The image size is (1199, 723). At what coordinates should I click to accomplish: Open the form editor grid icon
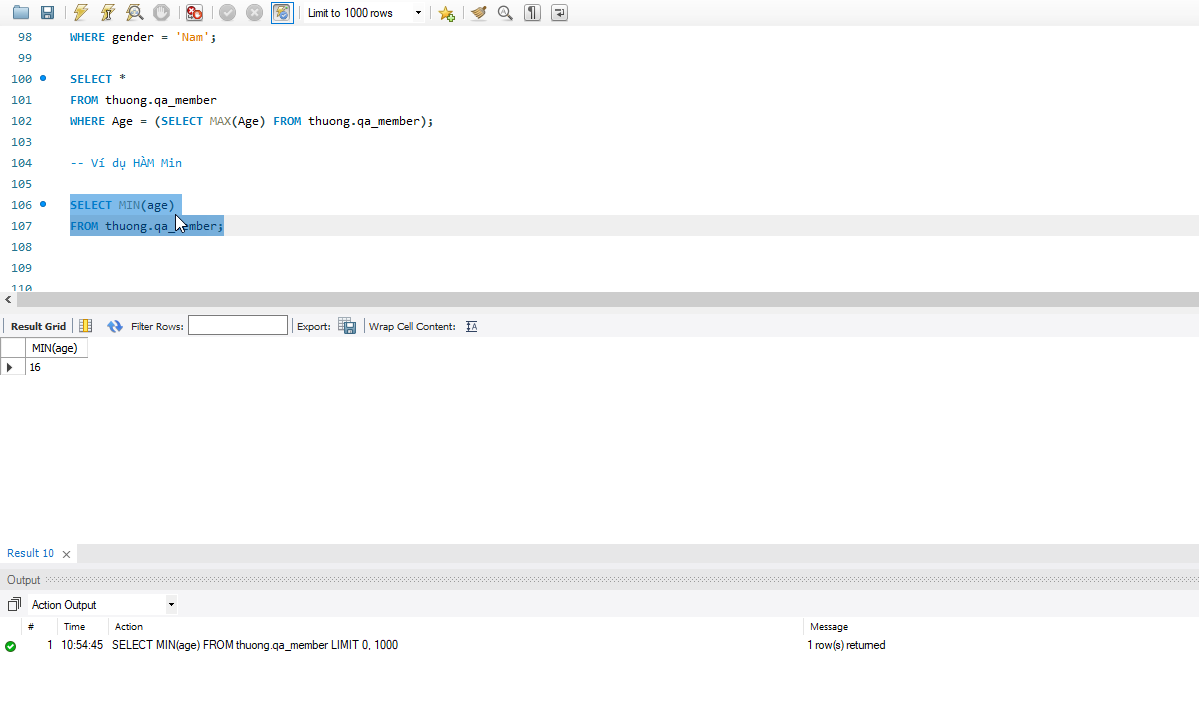click(x=86, y=326)
